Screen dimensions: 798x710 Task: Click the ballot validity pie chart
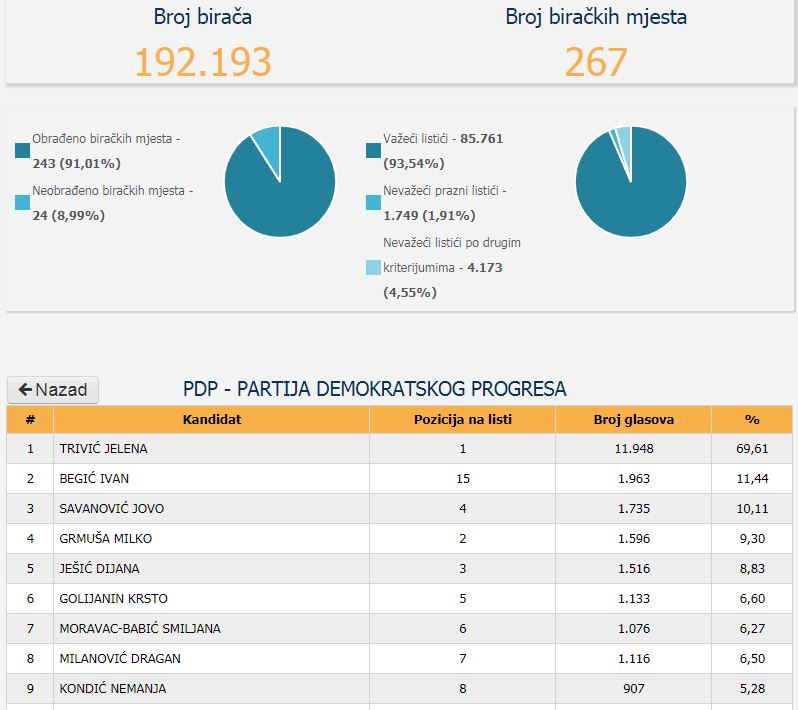point(631,182)
